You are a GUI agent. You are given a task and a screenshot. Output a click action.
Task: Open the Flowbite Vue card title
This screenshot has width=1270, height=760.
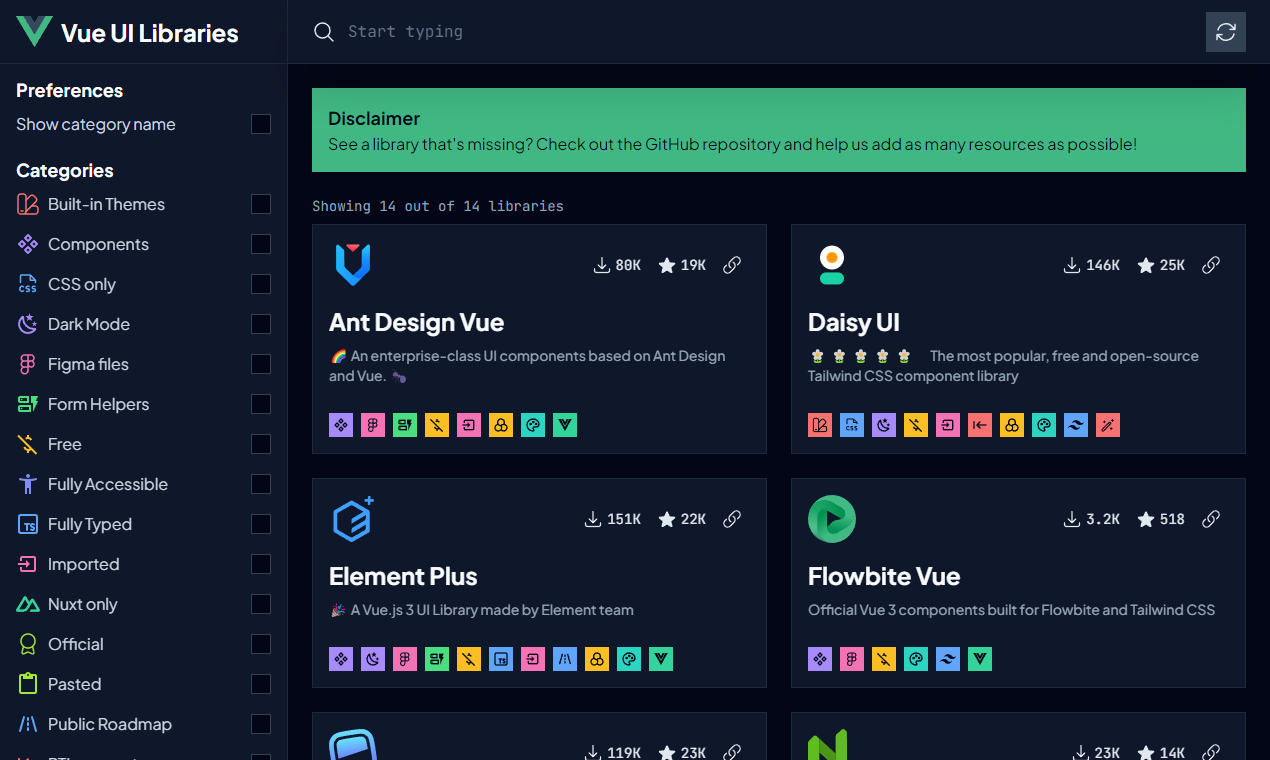884,577
